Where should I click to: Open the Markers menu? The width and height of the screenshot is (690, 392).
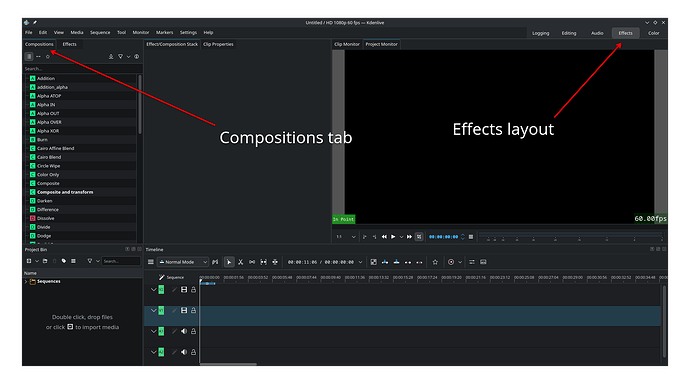tap(164, 33)
